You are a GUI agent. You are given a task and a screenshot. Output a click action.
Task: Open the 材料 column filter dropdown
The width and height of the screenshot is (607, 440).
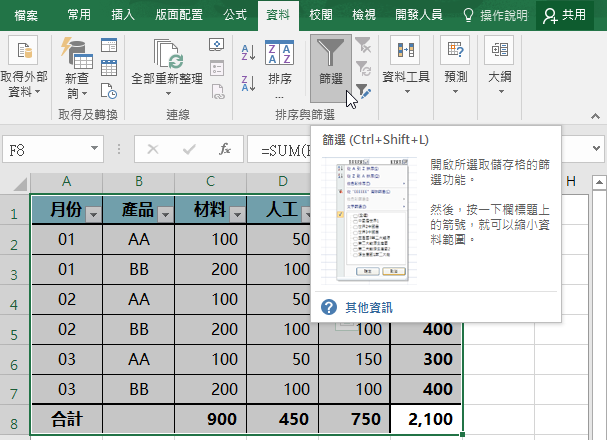pos(237,214)
